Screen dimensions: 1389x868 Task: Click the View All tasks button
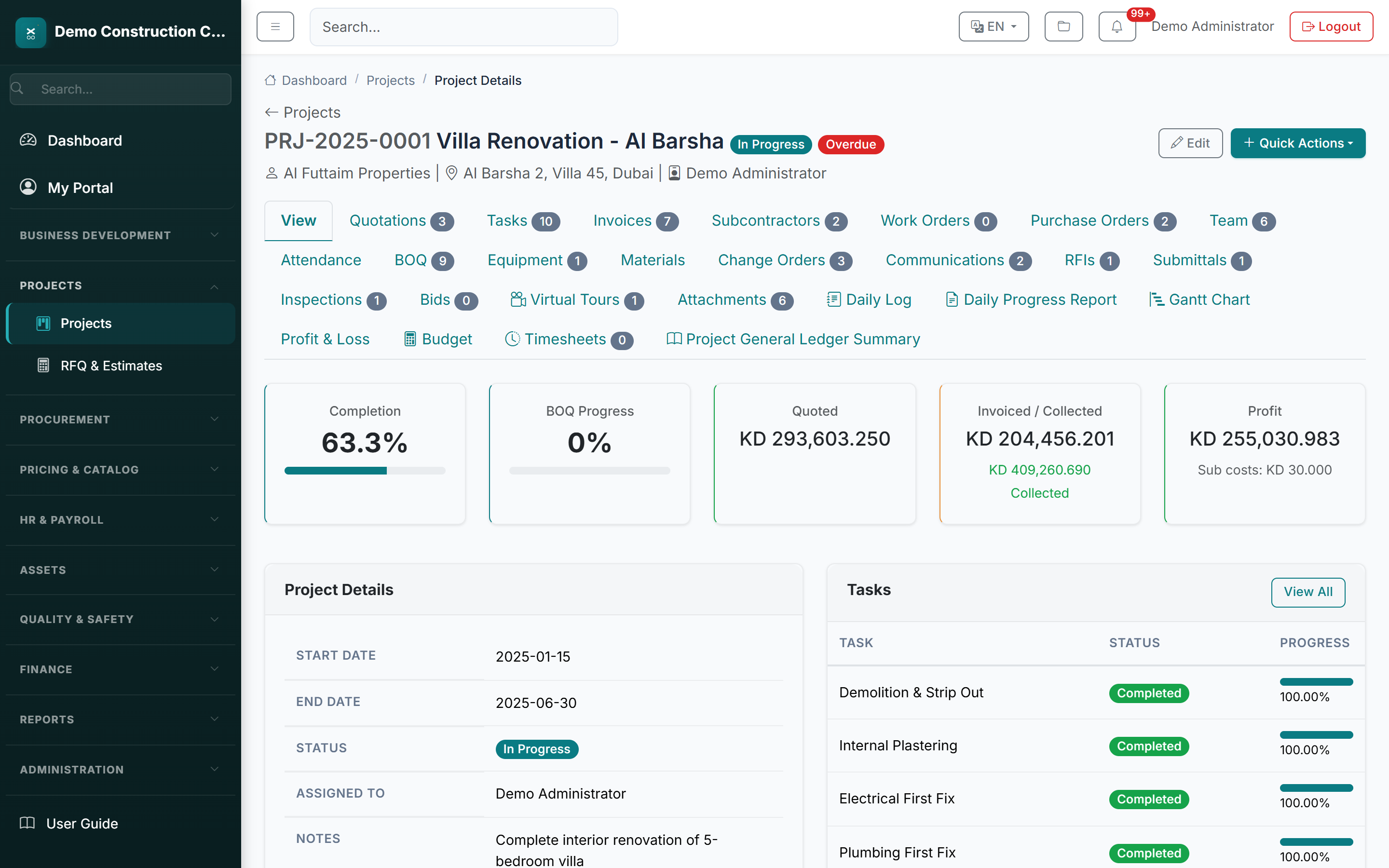[1308, 592]
